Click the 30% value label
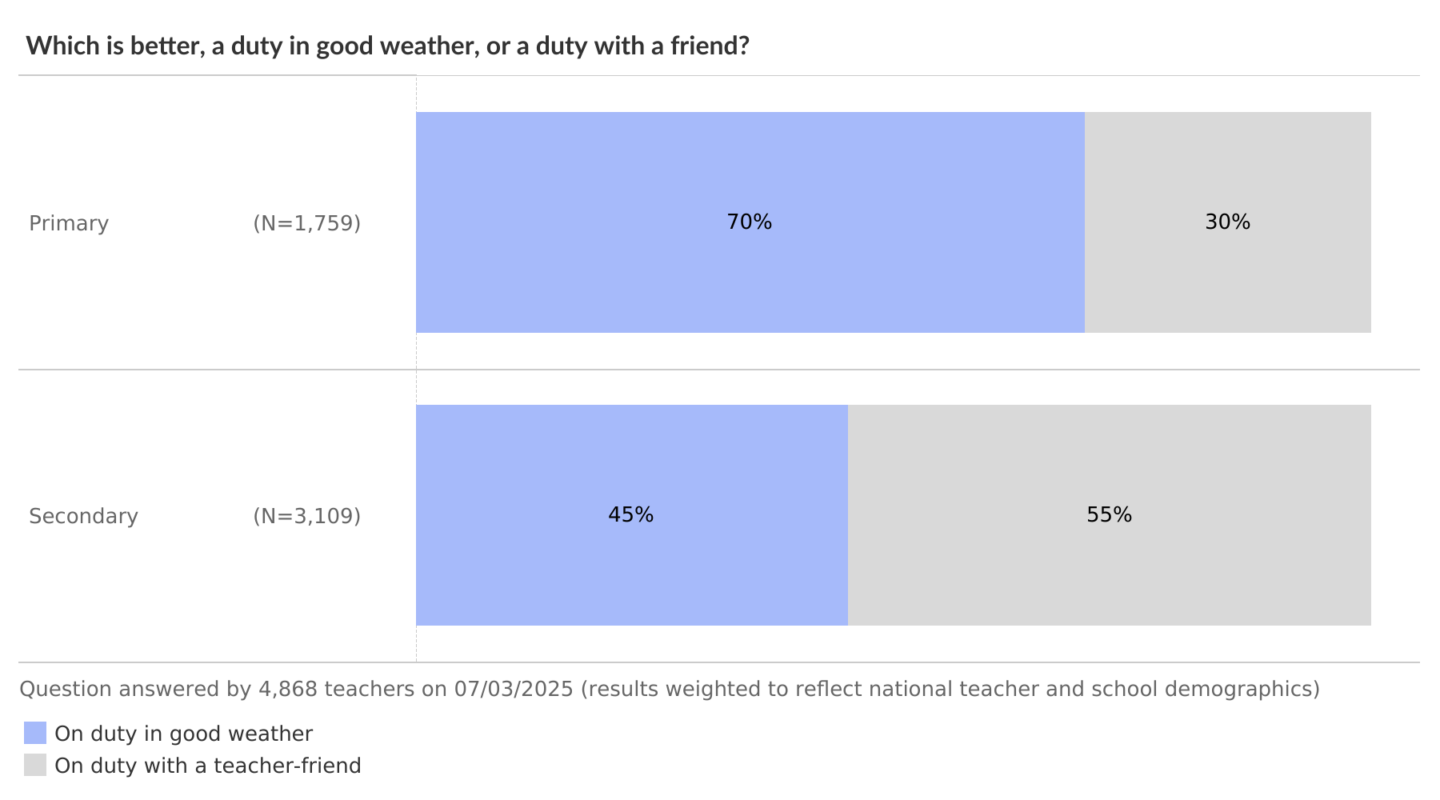This screenshot has width=1440, height=800. (1228, 222)
